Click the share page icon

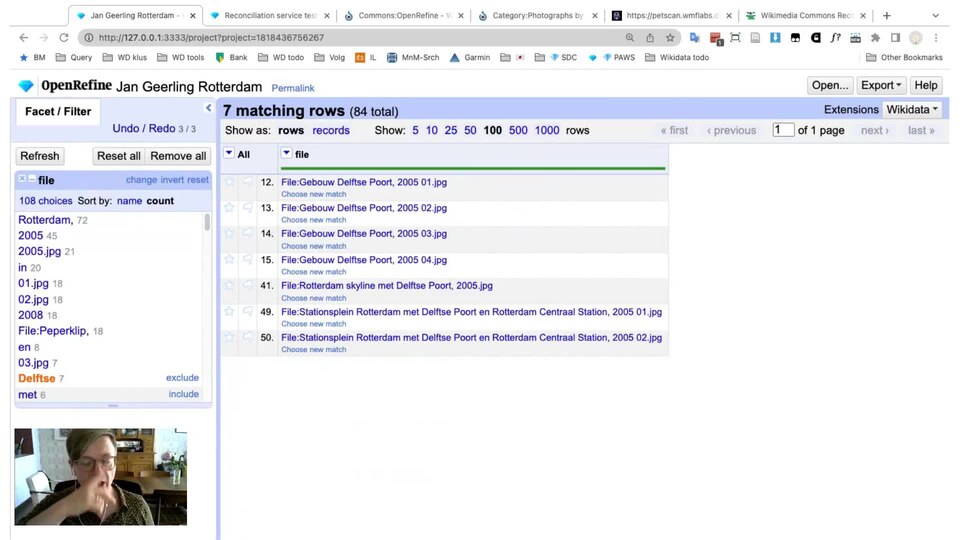[x=650, y=38]
